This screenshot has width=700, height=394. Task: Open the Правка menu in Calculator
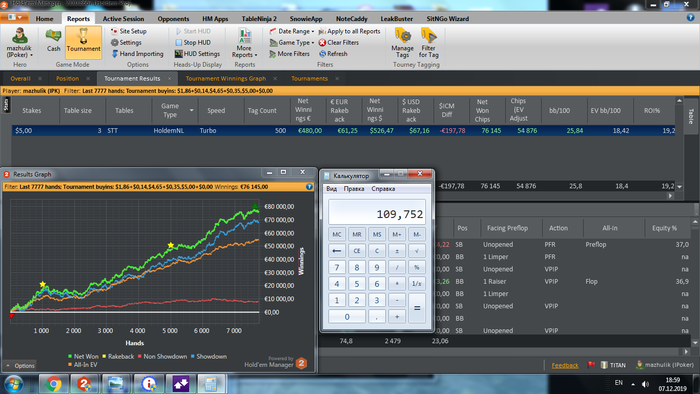pos(354,189)
